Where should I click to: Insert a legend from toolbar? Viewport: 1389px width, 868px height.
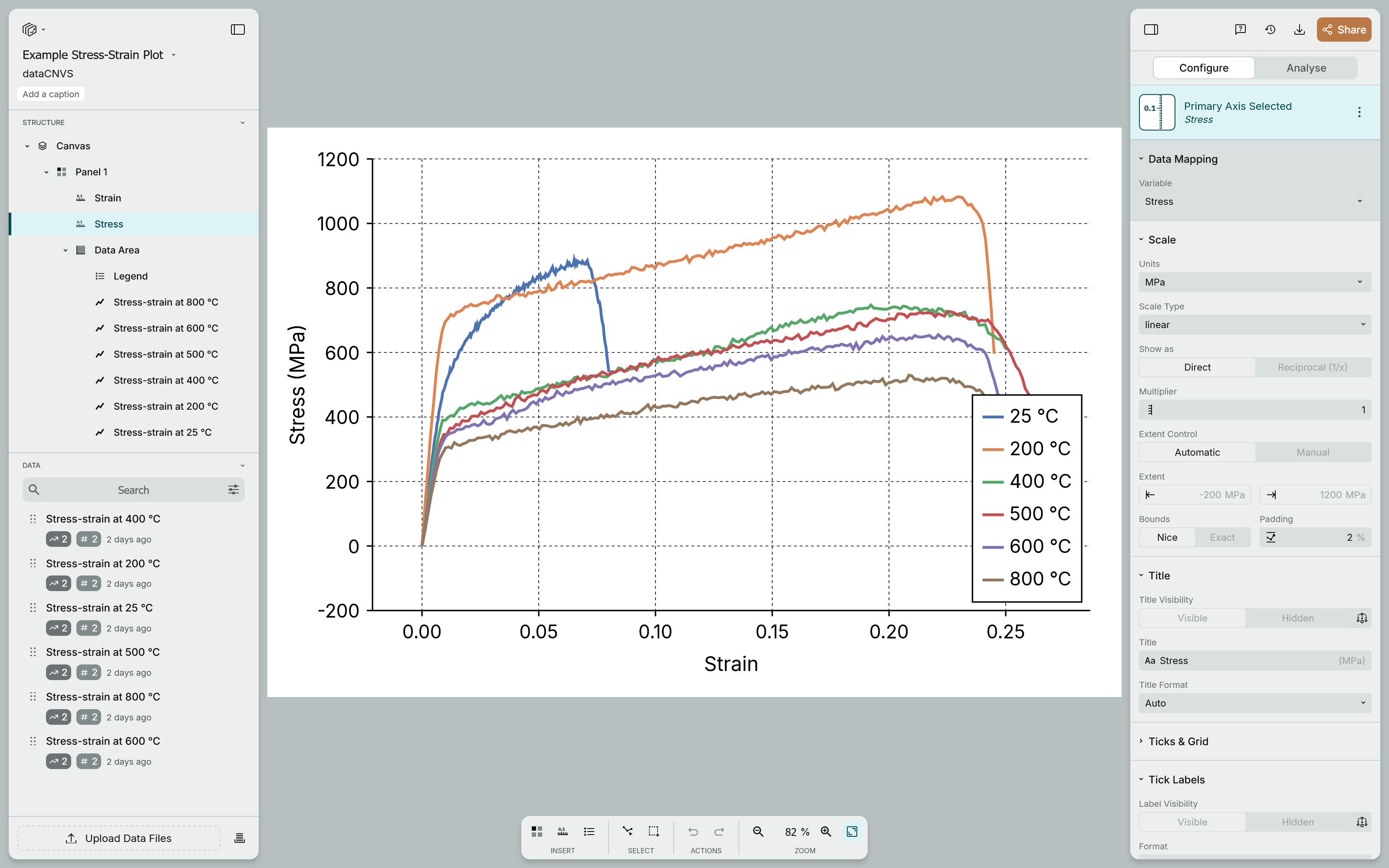[x=589, y=831]
